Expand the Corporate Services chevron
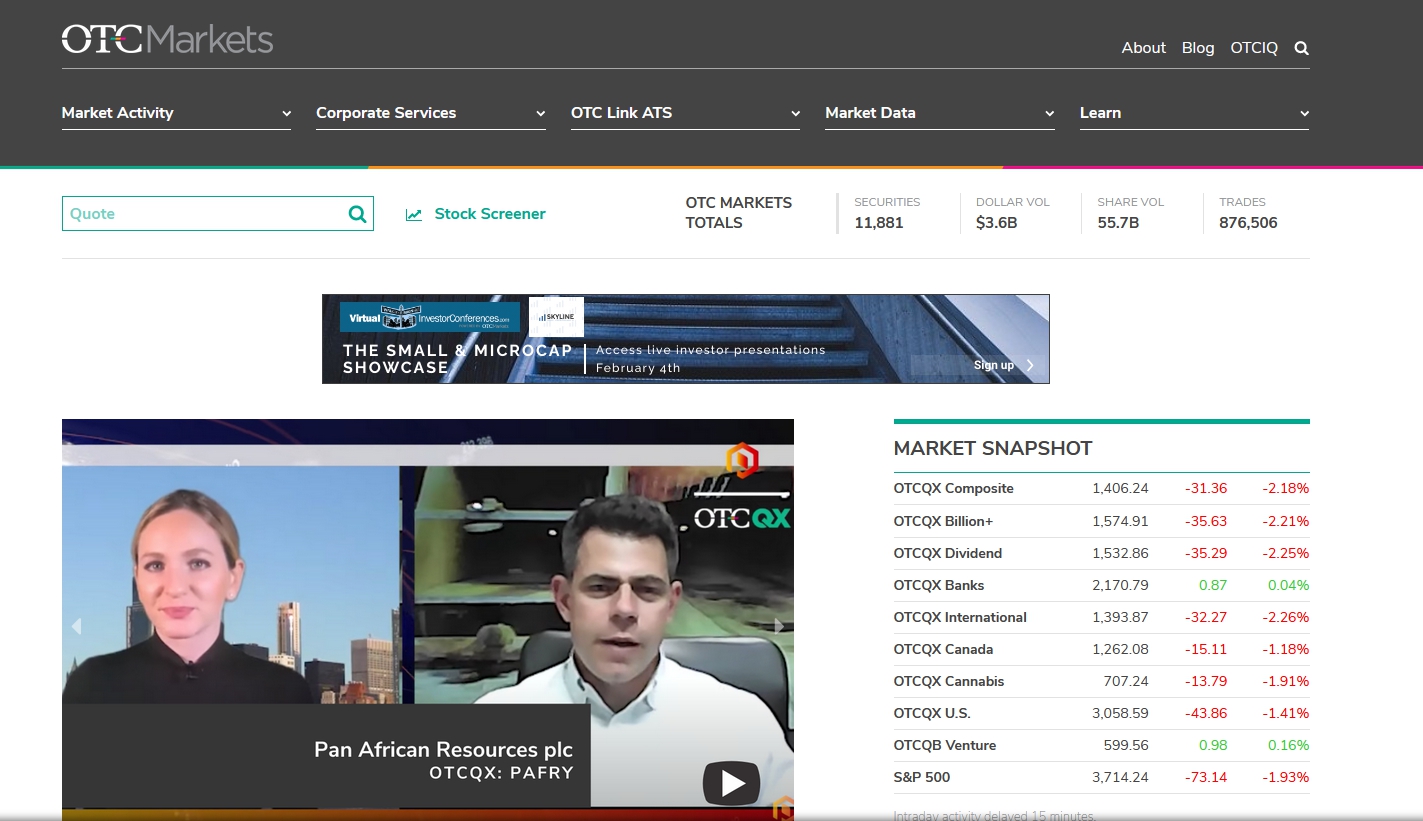 click(x=540, y=114)
